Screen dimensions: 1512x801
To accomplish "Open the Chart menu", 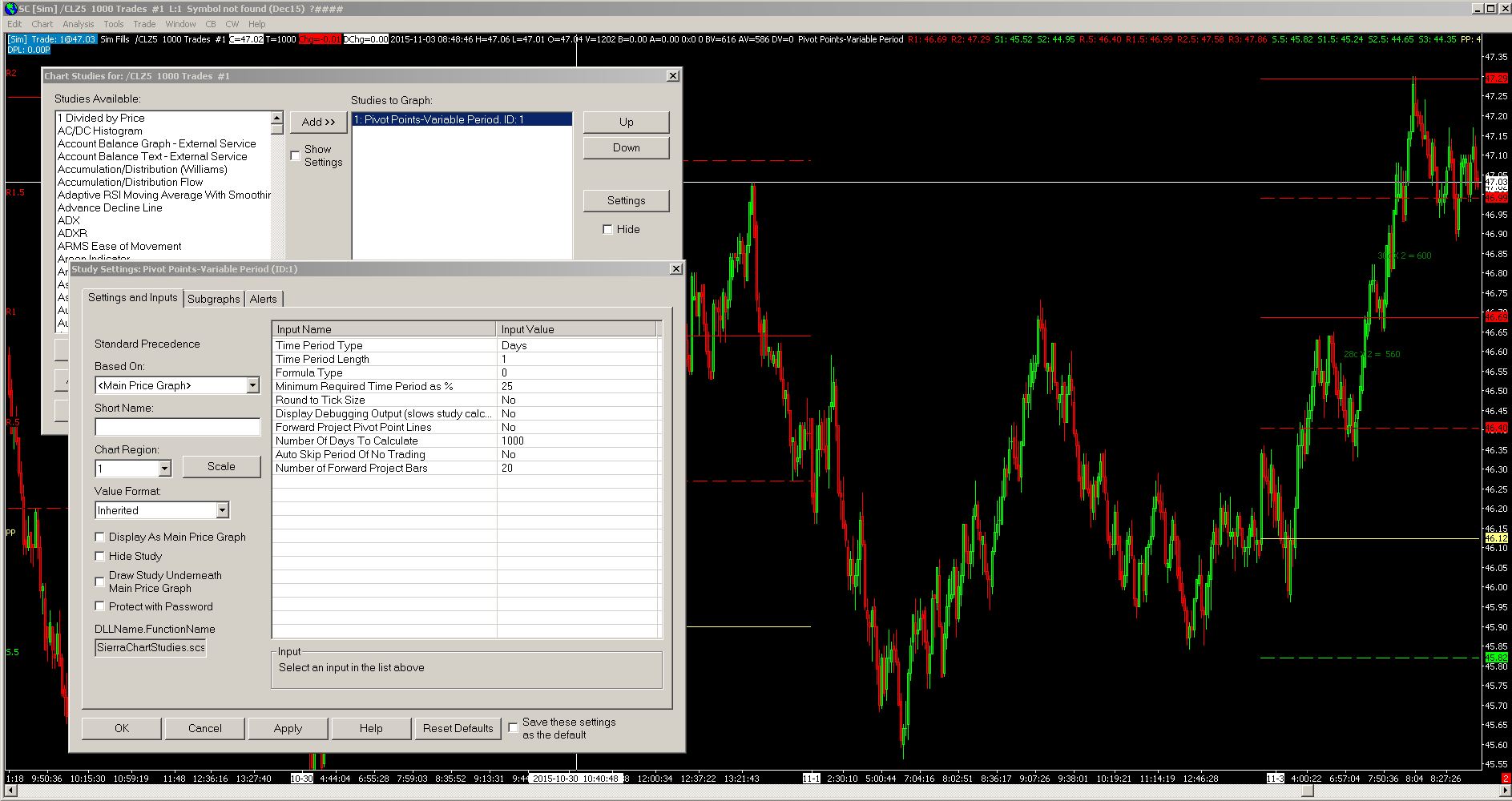I will pyautogui.click(x=42, y=24).
